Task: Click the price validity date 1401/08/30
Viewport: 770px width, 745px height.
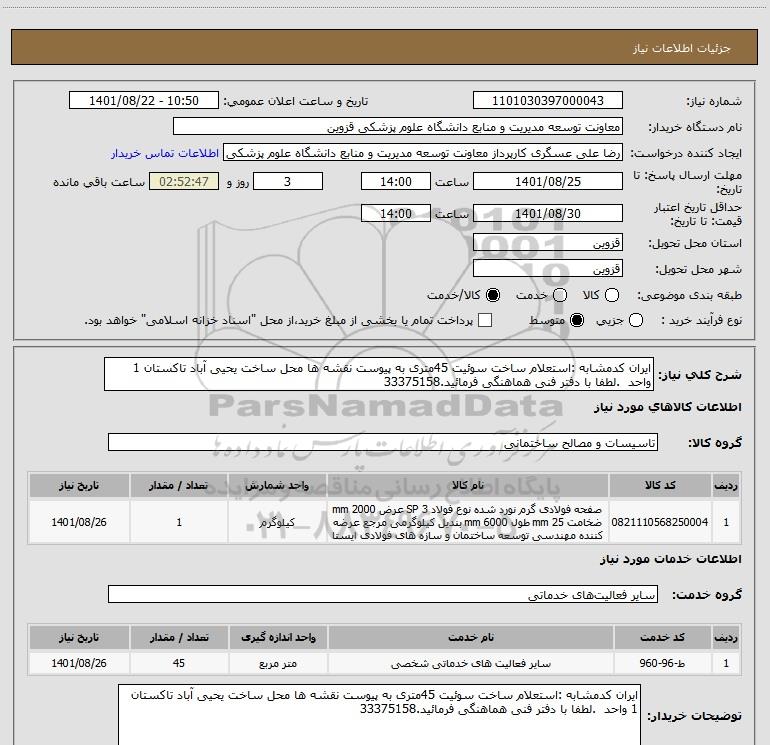Action: (x=548, y=213)
